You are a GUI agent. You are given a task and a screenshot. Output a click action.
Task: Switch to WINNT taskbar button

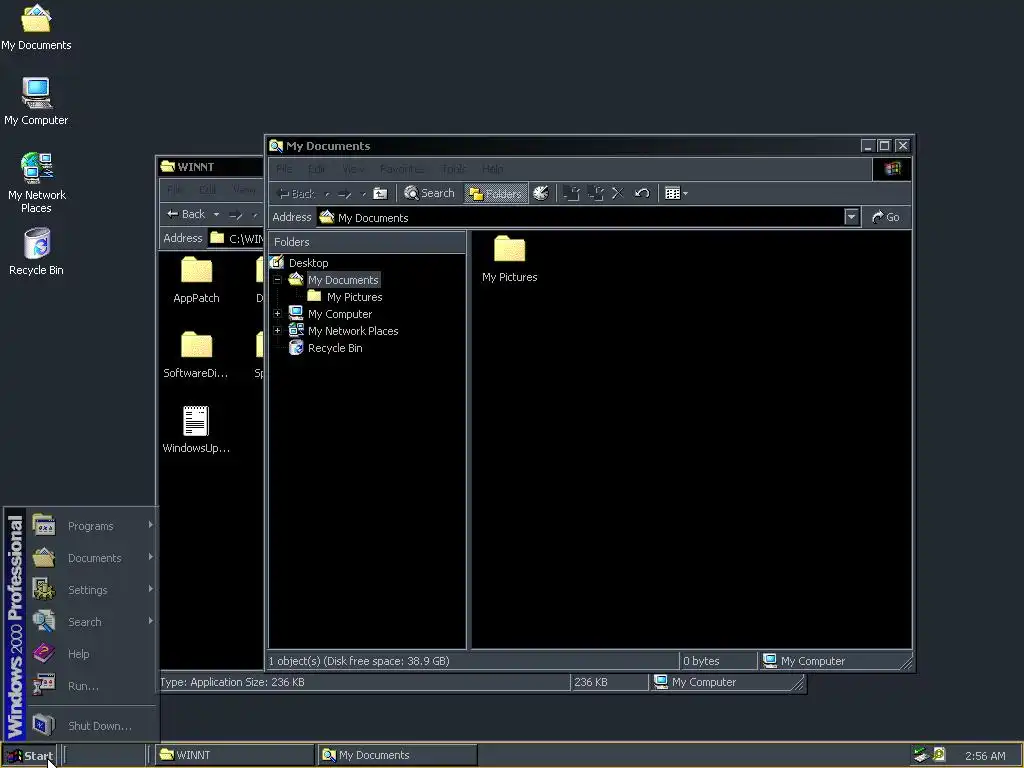pyautogui.click(x=233, y=755)
